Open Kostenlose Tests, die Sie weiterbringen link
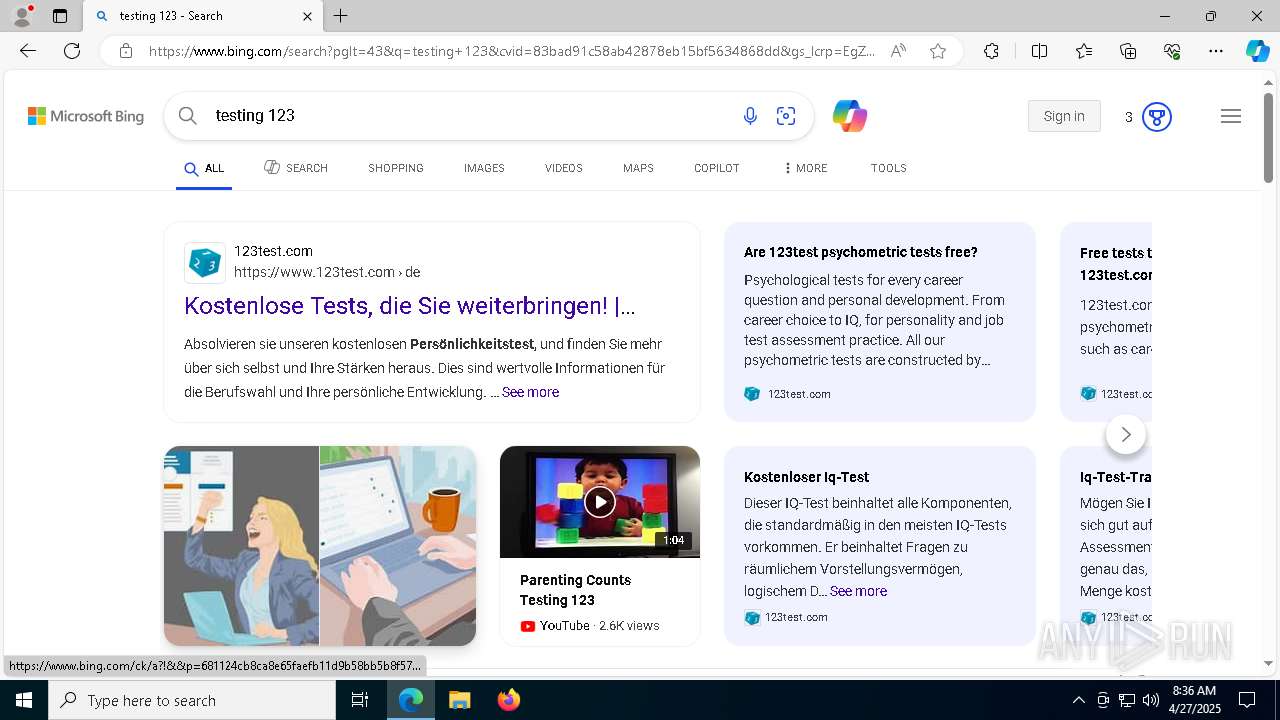 click(x=409, y=306)
